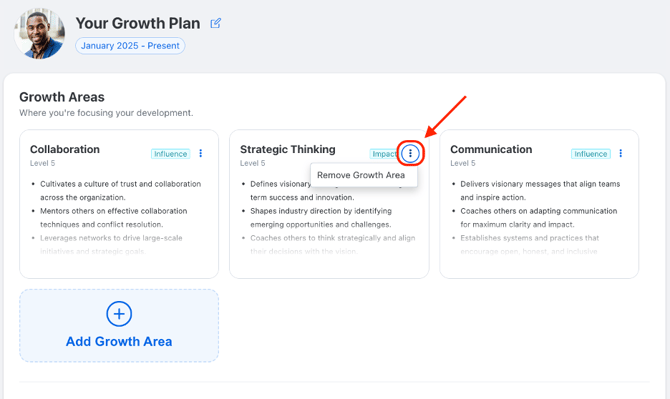Click the Influence tag on Collaboration card

pos(170,154)
